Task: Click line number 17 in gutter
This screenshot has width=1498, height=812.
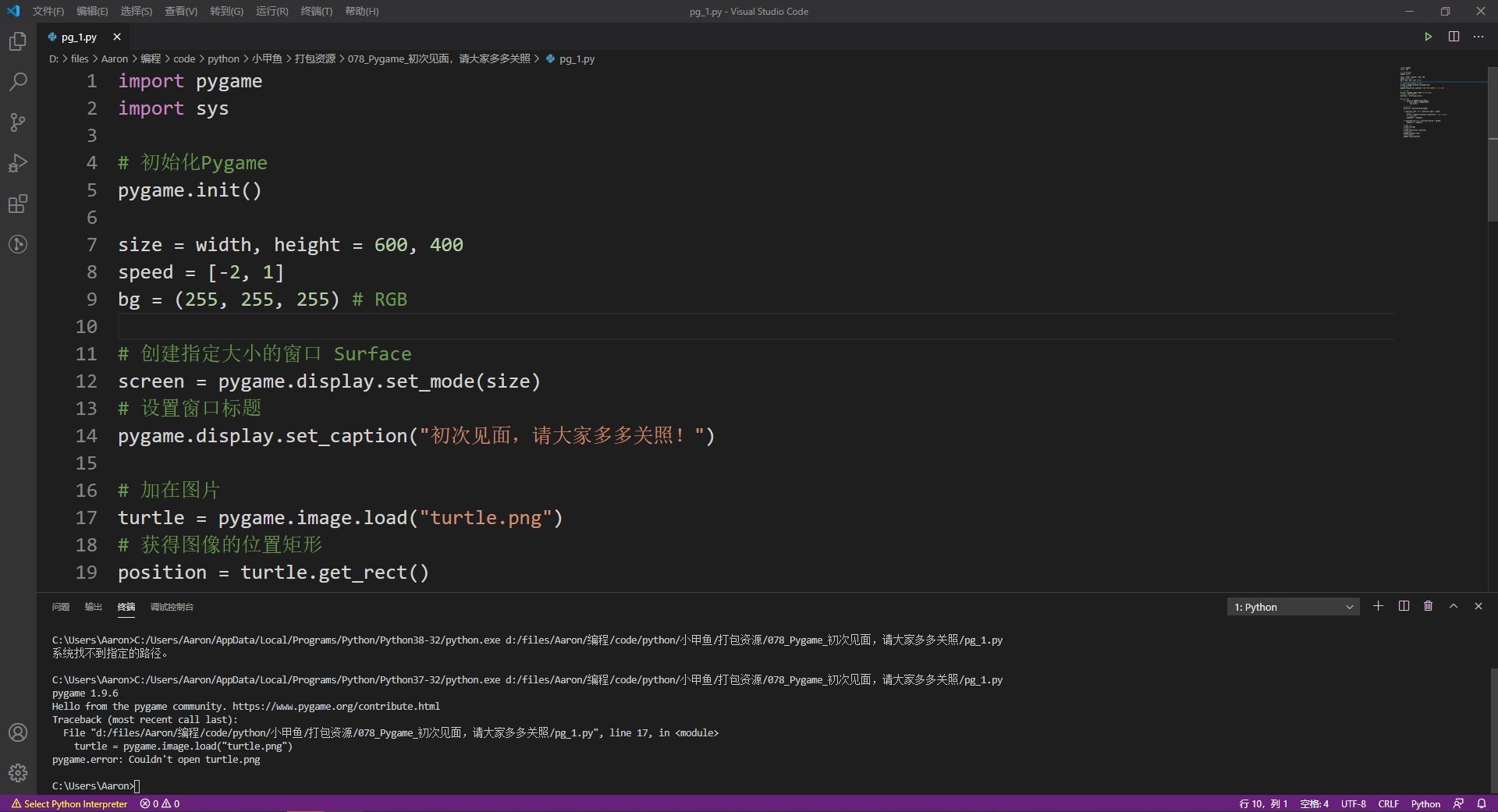Action: tap(87, 517)
